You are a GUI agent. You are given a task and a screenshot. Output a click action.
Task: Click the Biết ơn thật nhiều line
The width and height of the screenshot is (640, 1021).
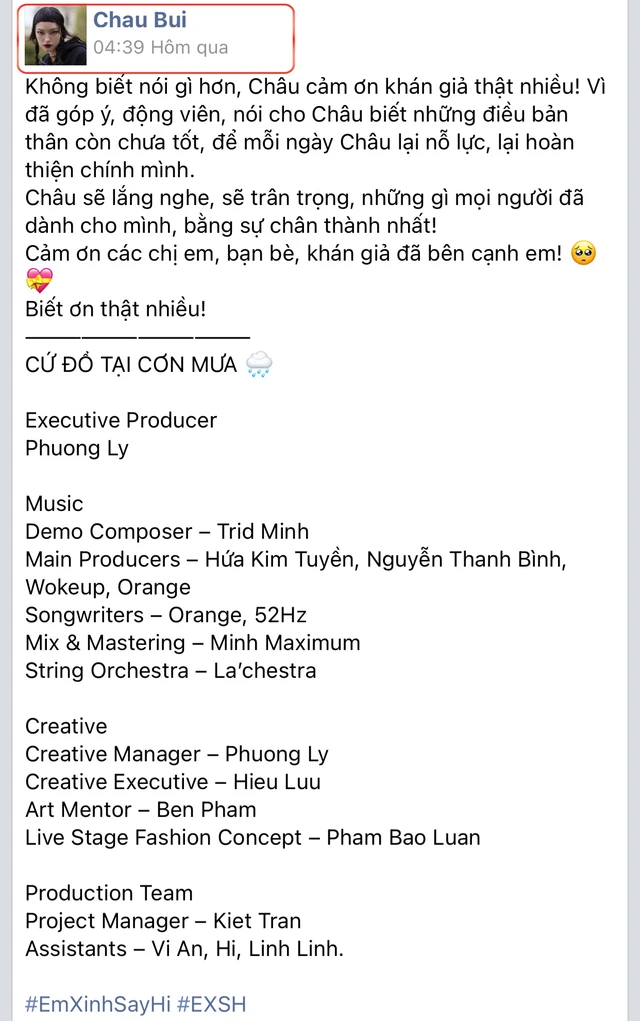(116, 309)
